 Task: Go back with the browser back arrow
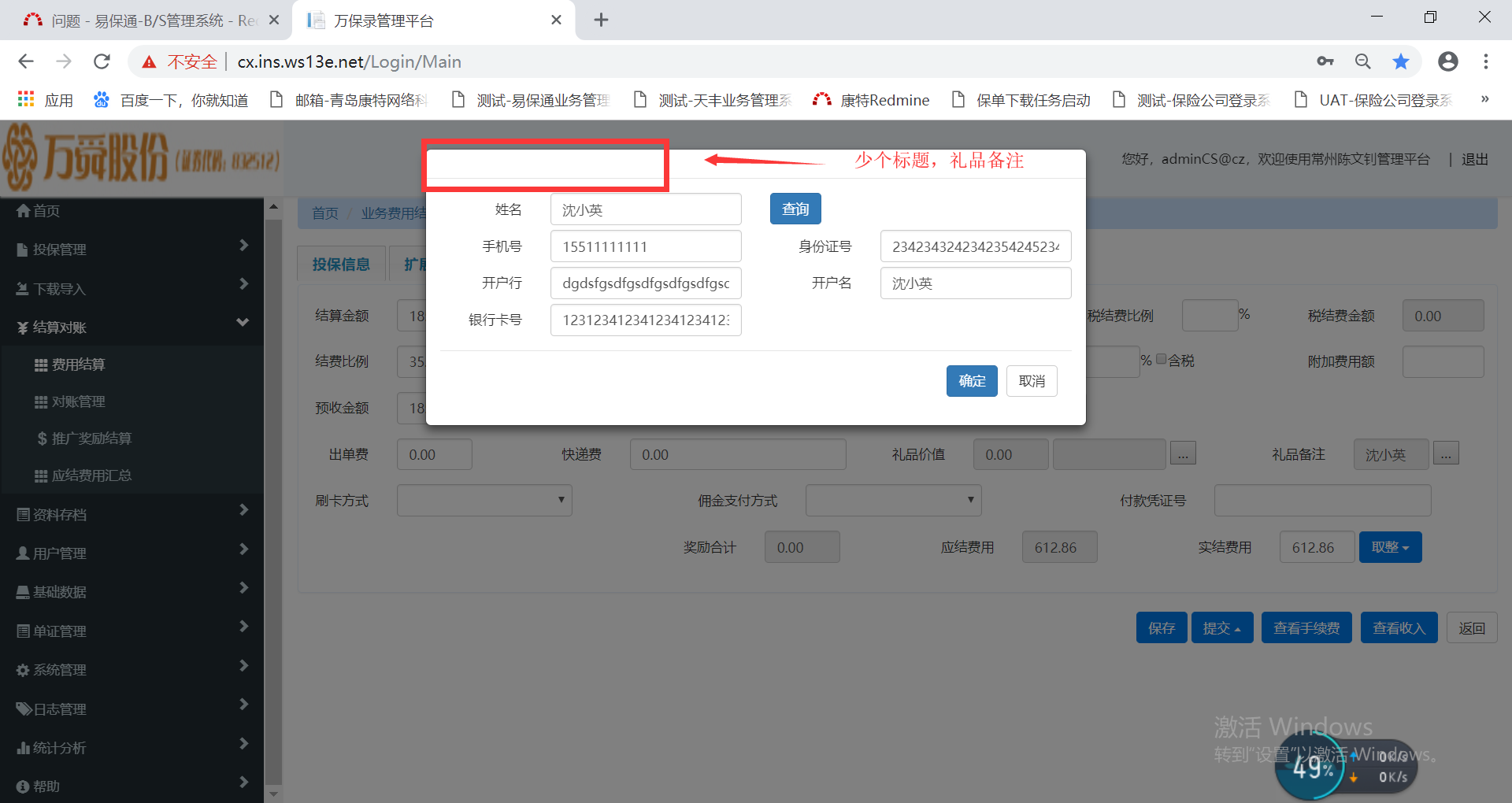[x=26, y=61]
